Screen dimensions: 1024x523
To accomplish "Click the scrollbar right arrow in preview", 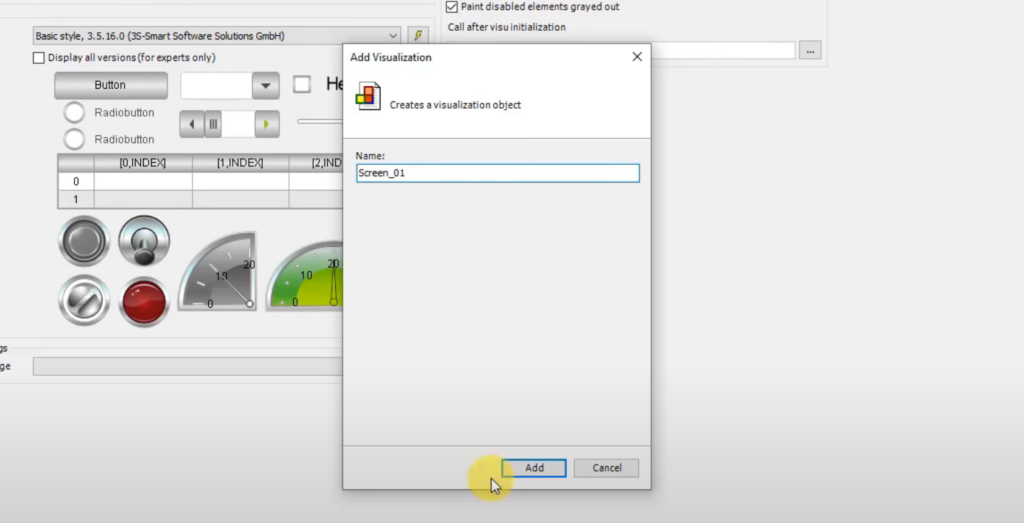I will [267, 125].
